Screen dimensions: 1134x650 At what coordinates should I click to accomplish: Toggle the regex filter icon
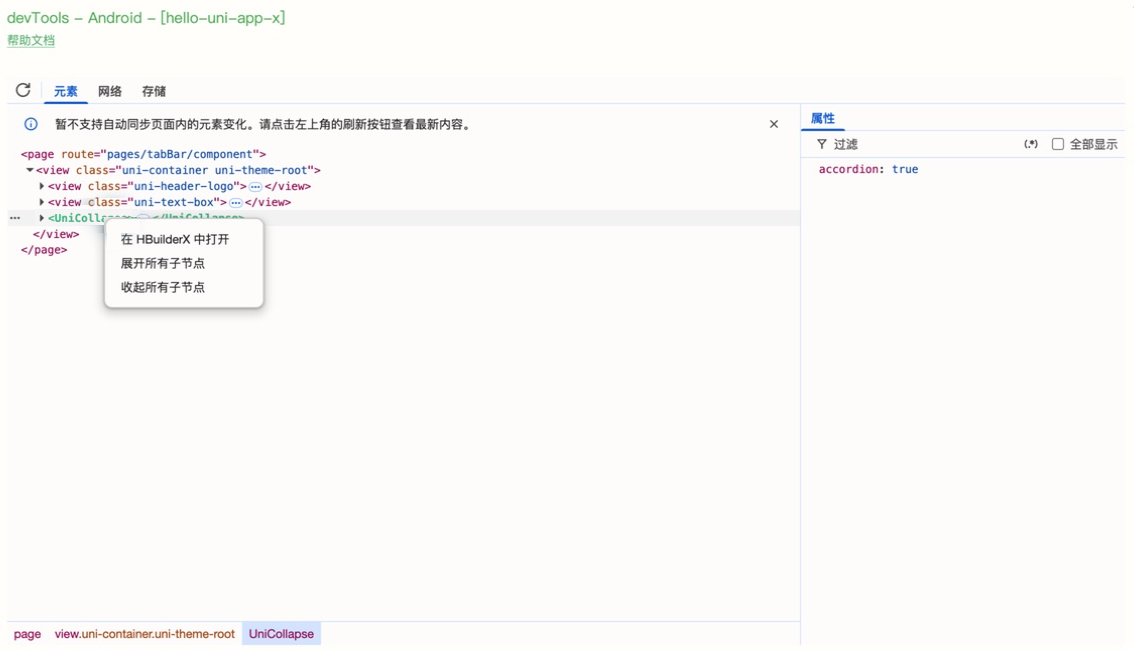point(1031,144)
